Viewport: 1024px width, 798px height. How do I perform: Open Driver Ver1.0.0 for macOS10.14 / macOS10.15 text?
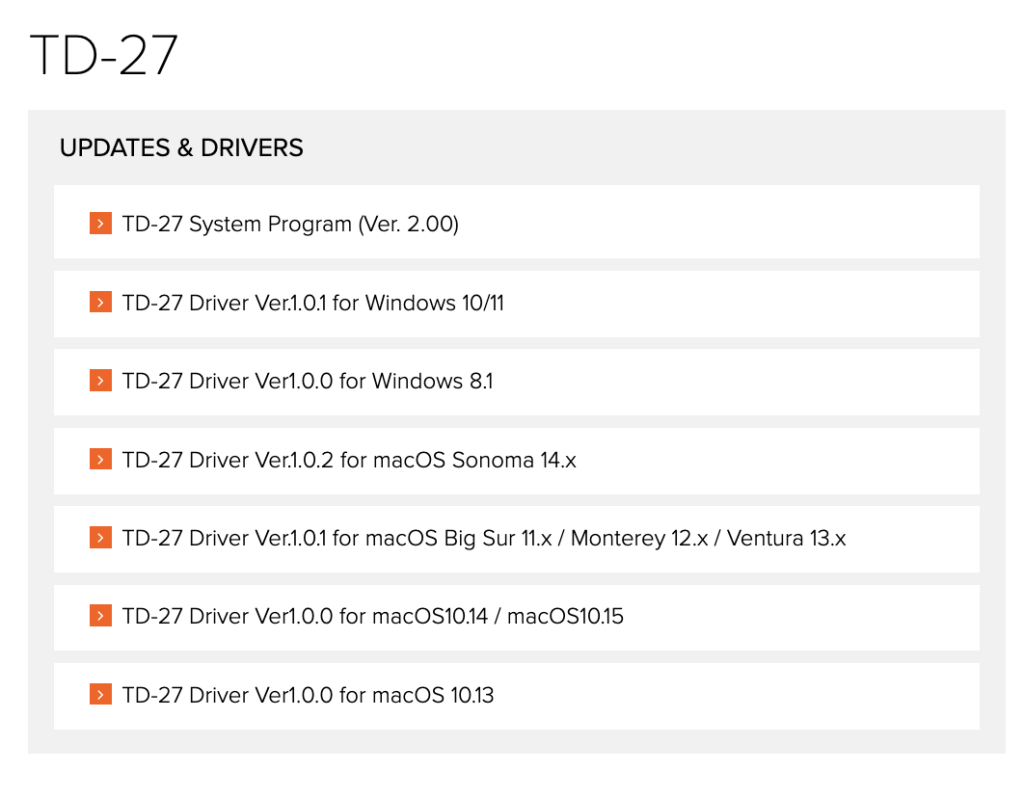pyautogui.click(x=373, y=616)
